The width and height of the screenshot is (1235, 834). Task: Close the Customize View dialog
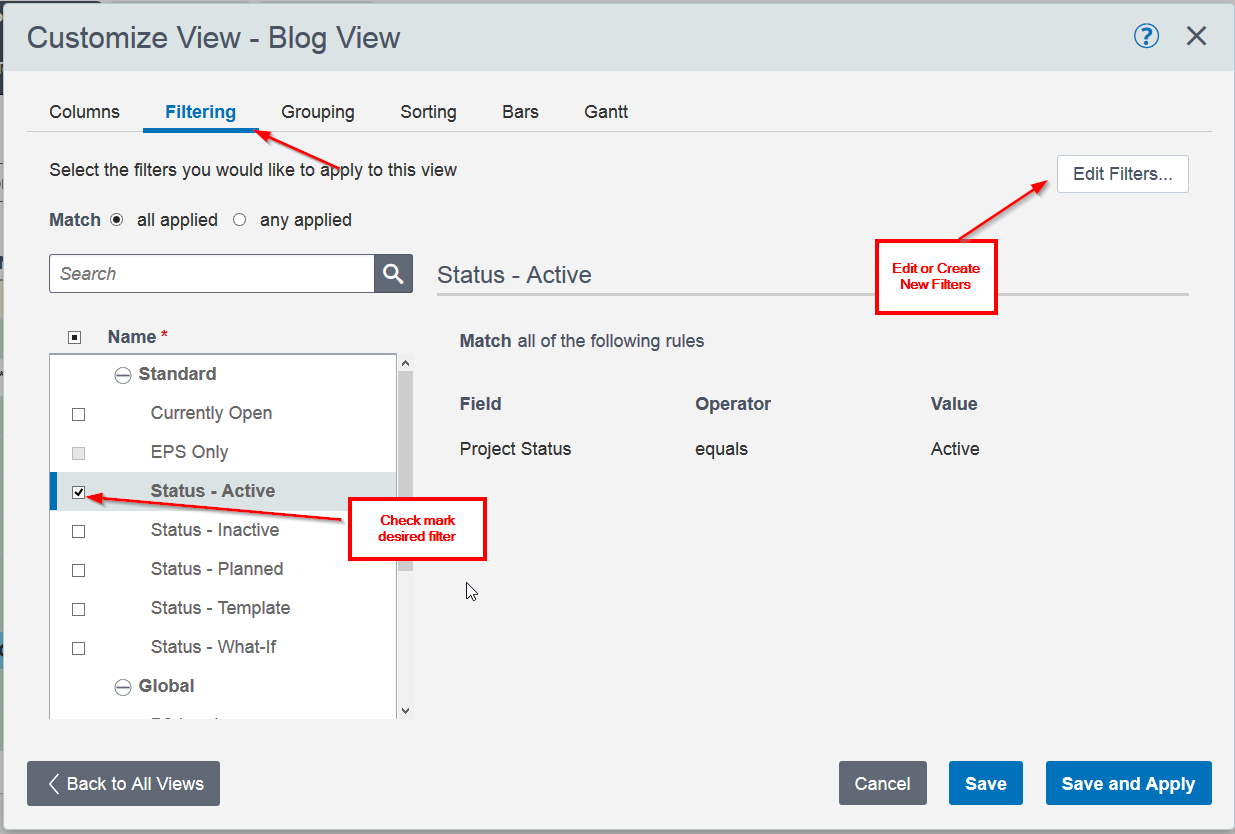tap(1196, 37)
